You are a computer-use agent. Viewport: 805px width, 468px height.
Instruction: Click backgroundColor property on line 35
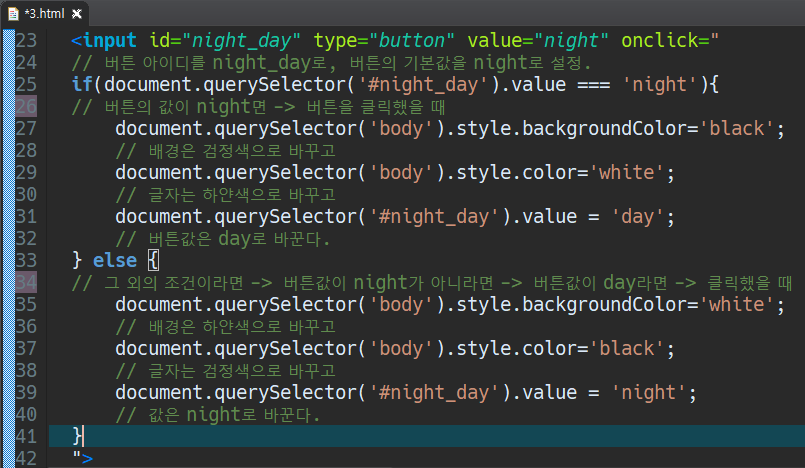point(605,304)
